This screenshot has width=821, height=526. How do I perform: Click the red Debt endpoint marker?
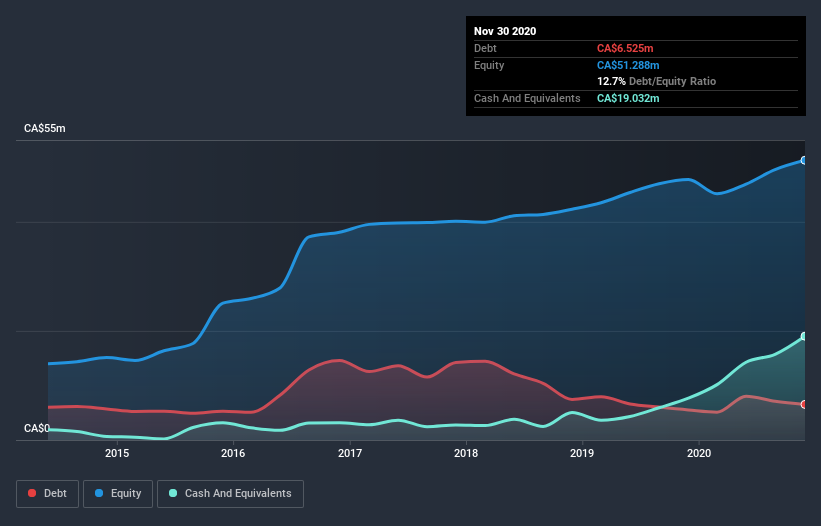804,405
